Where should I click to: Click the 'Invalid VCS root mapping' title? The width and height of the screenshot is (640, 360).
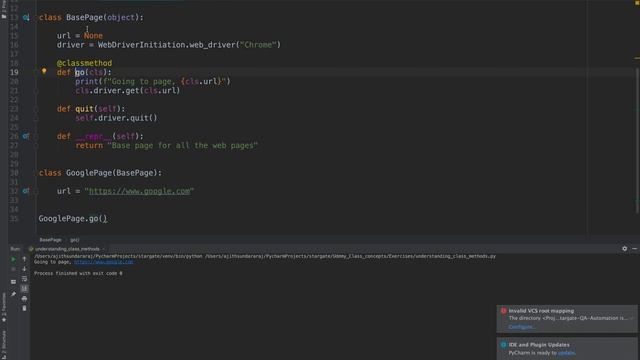click(x=541, y=311)
